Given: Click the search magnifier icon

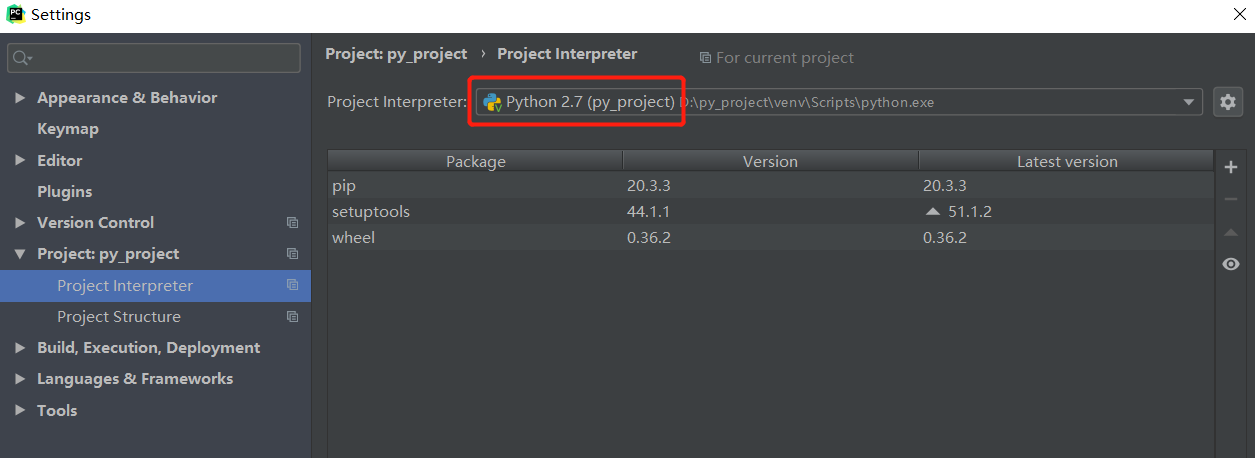Looking at the screenshot, I should pos(21,58).
